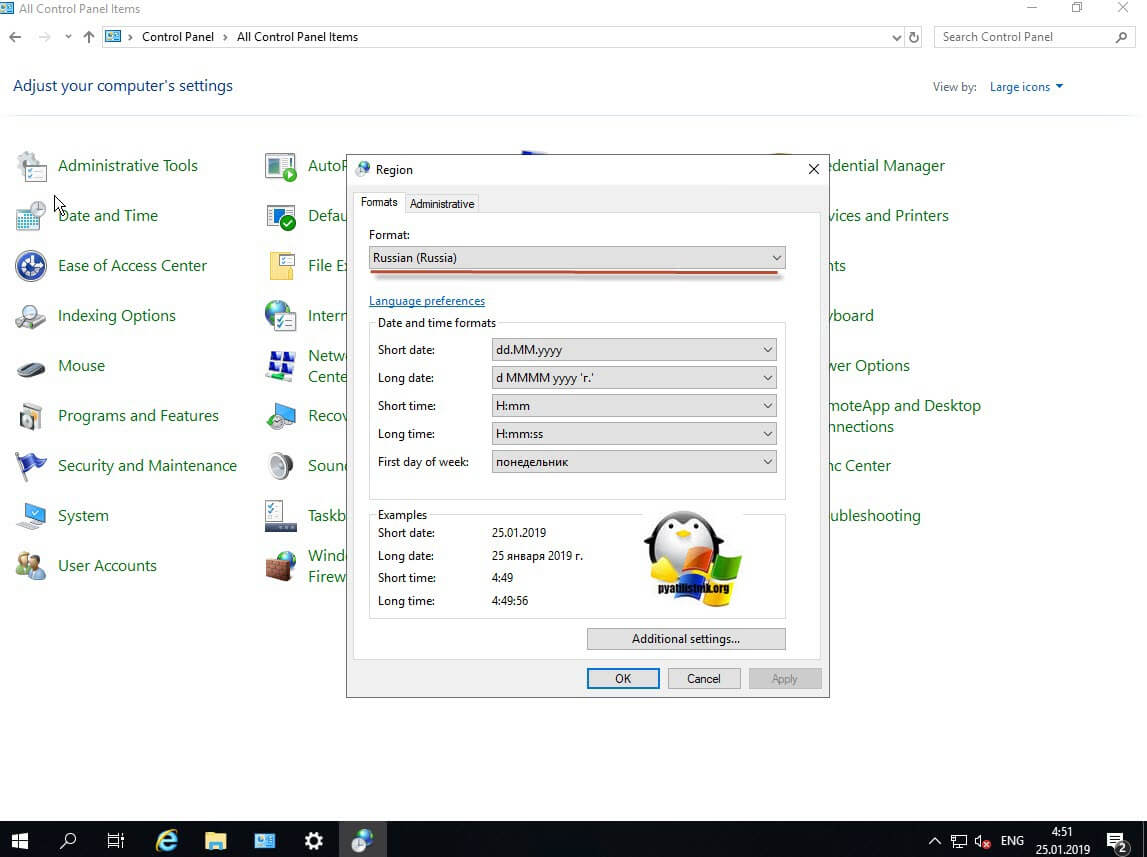Open Internet Explorer from the taskbar
This screenshot has height=857, width=1147.
pyautogui.click(x=166, y=840)
